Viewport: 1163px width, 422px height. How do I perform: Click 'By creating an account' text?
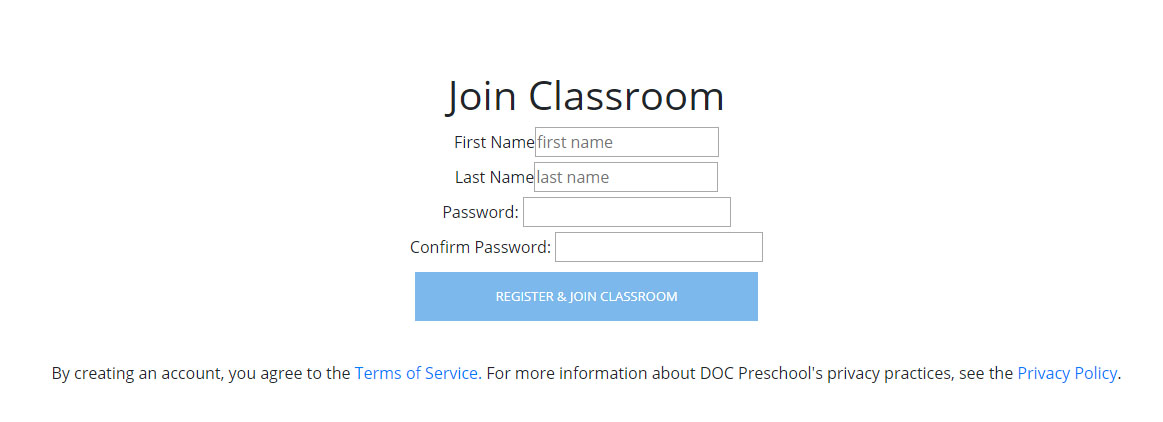coord(137,373)
